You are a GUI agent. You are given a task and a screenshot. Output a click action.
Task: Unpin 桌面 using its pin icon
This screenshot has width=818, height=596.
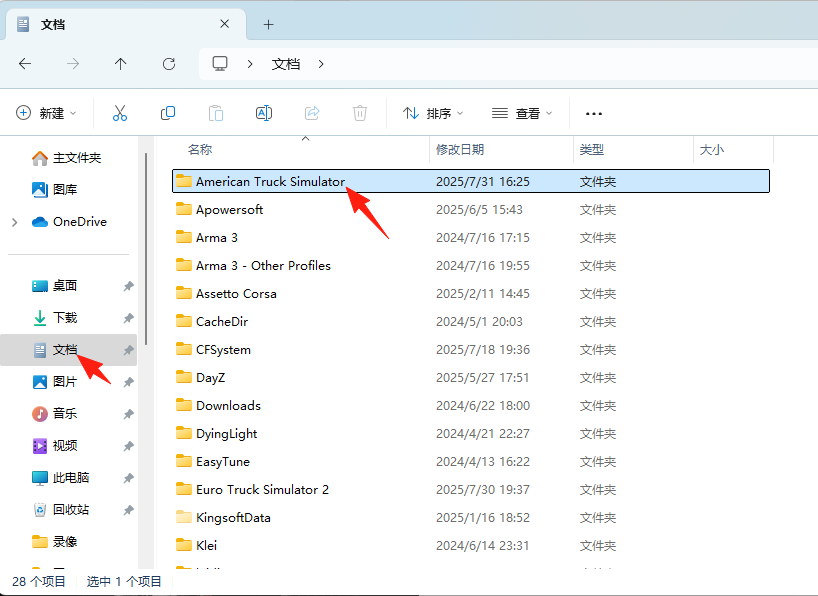128,286
